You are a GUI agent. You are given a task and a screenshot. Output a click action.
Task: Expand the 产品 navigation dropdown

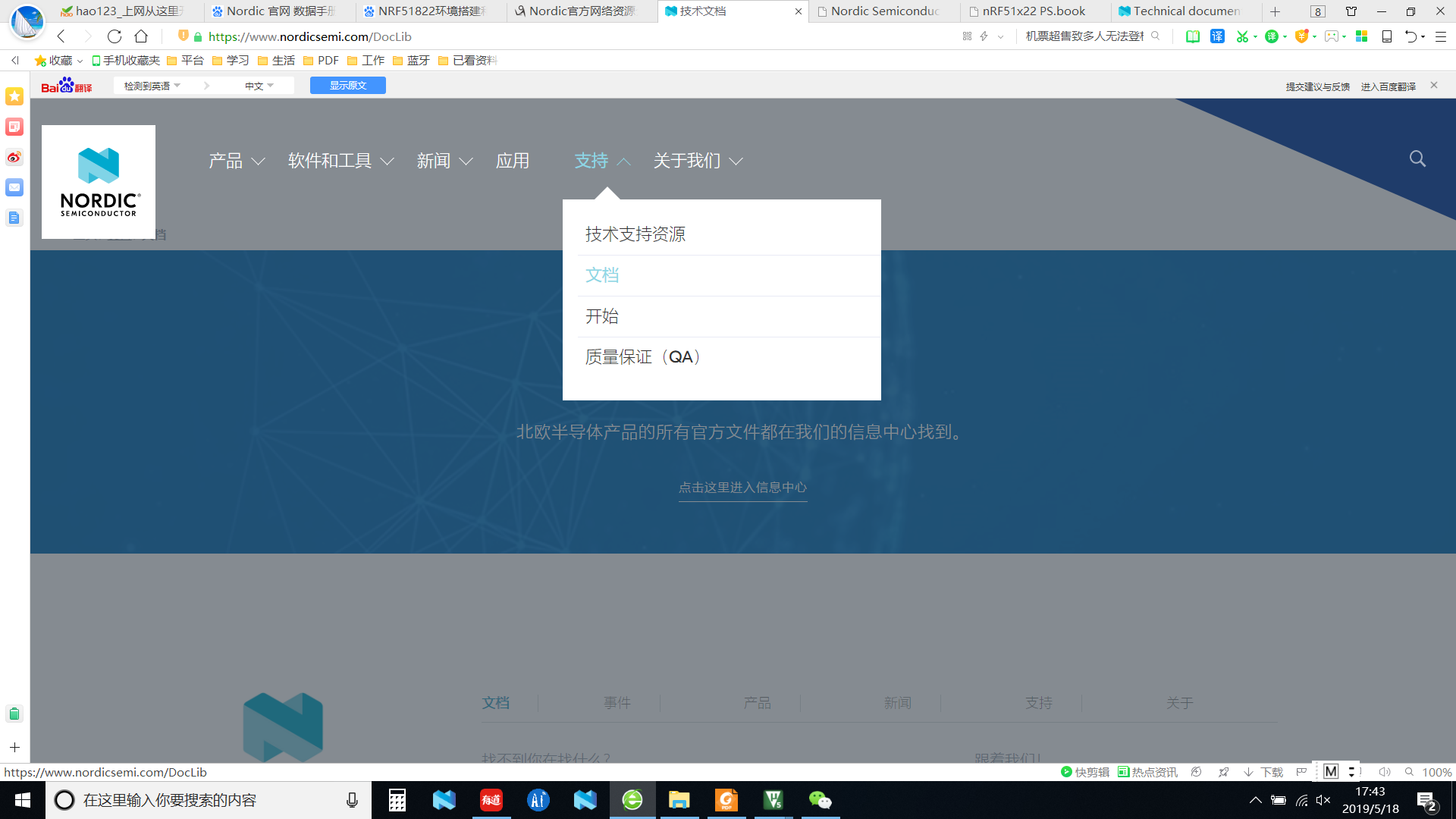coord(237,161)
